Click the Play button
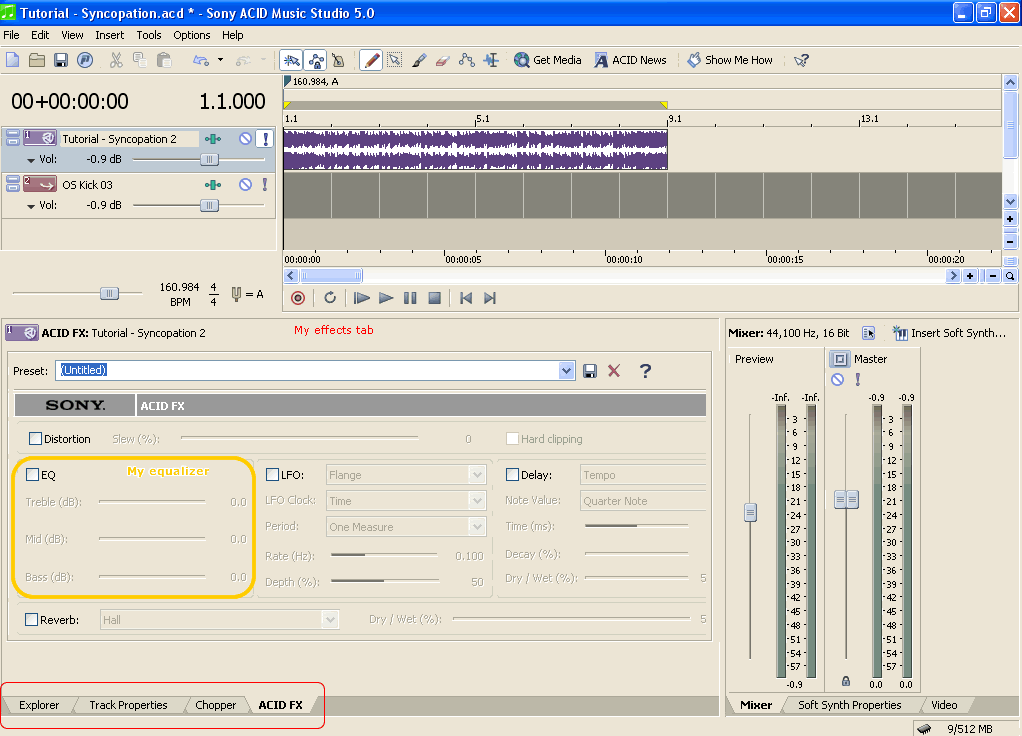The image size is (1022, 736). tap(386, 298)
